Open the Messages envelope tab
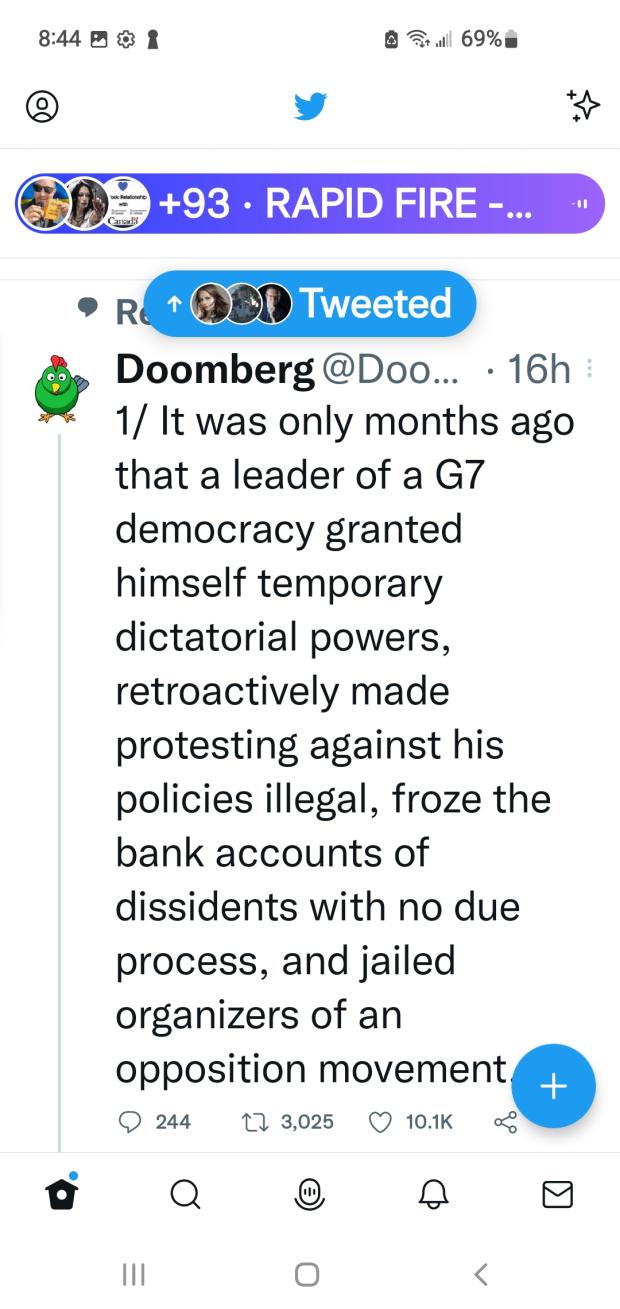The image size is (620, 1309). point(557,1193)
